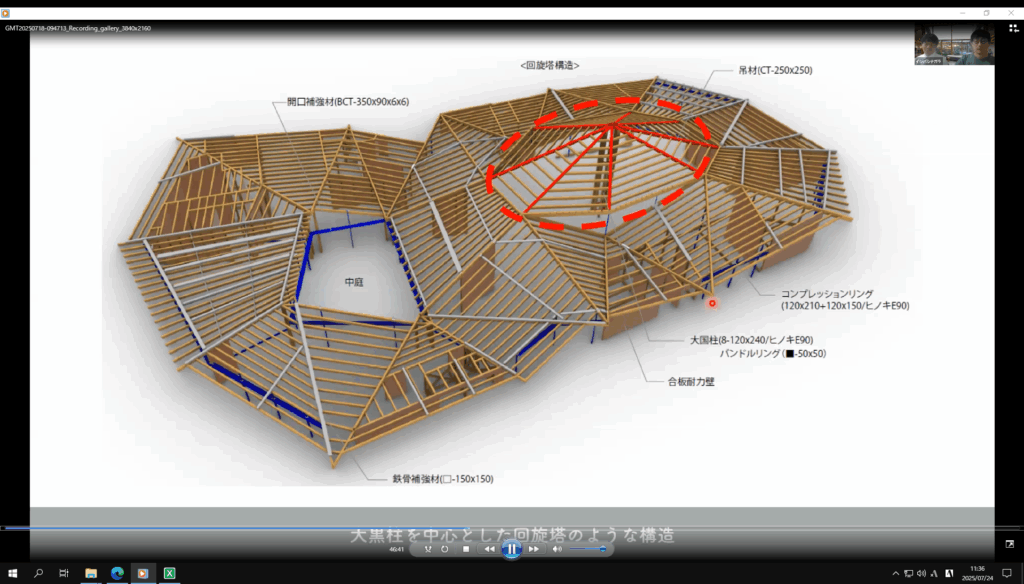Click the Stop button in player controls
Image resolution: width=1024 pixels, height=584 pixels.
[466, 549]
